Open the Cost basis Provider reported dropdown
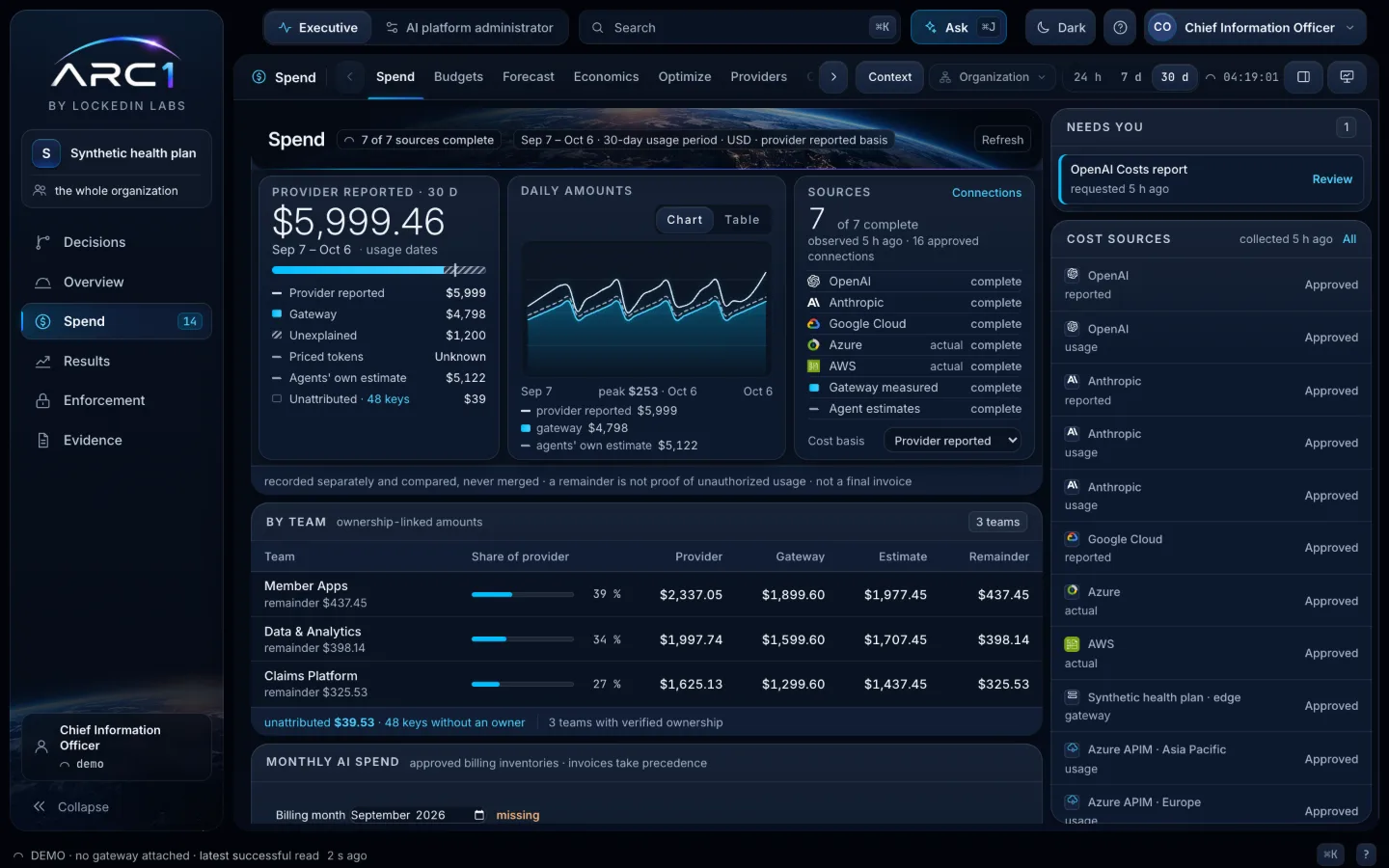Screen dimensions: 1389x868 click(x=954, y=441)
